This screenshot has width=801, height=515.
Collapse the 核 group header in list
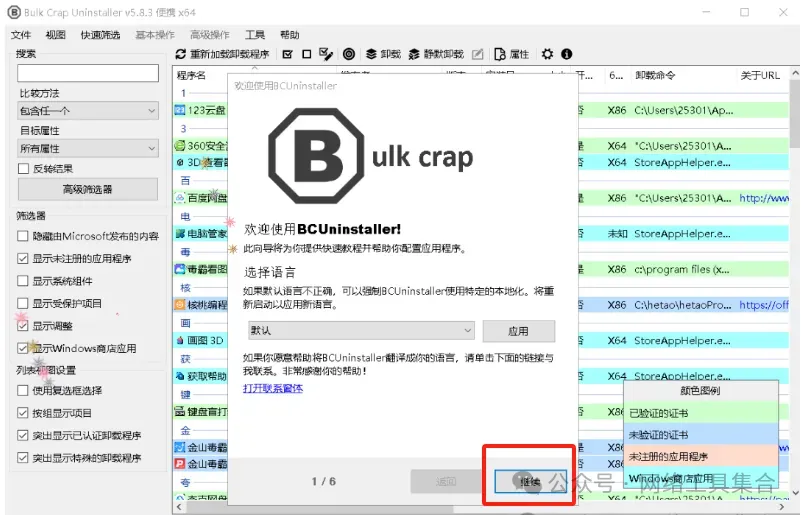point(185,288)
